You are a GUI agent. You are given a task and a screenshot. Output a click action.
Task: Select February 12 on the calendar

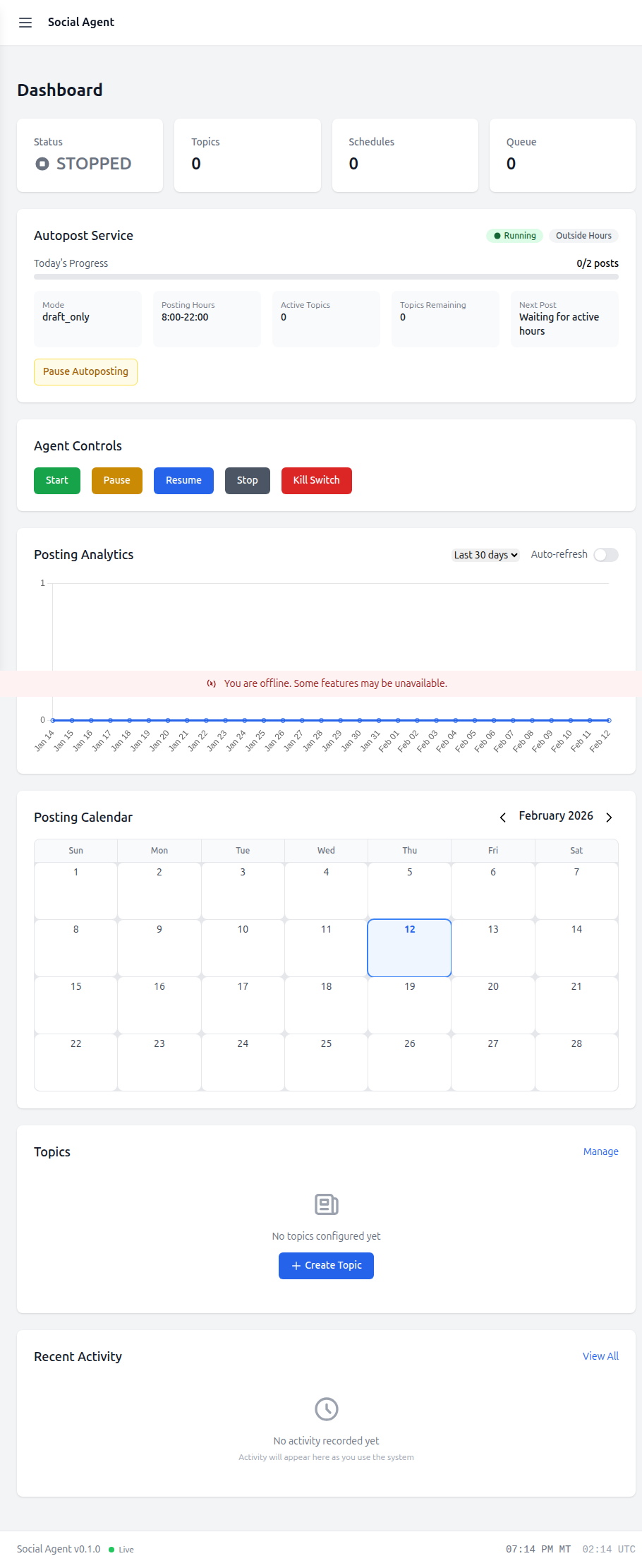409,947
